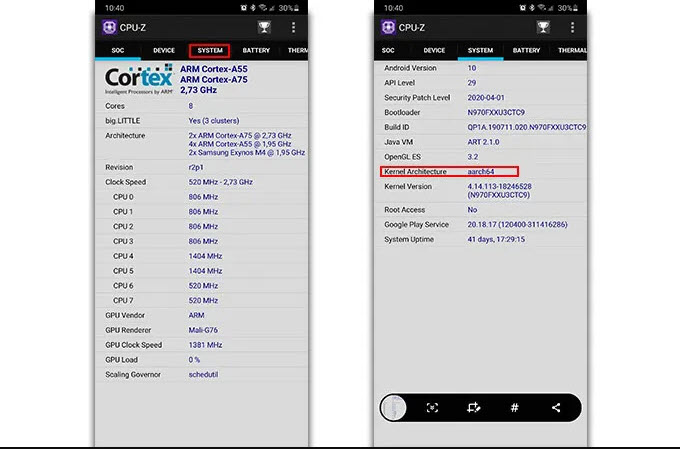Viewport: 680px width, 449px height.
Task: Select '2x ARM Cortex-A75 @ 2,73 GHz' line
Action: click(240, 135)
